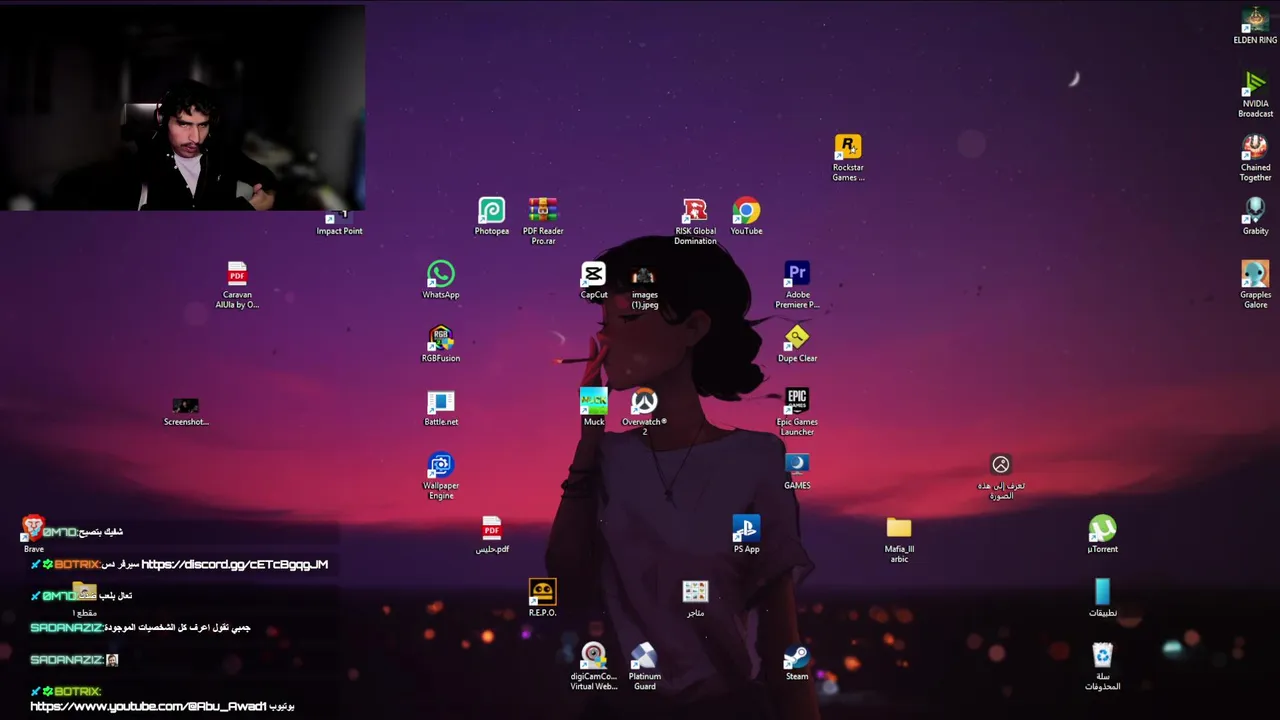Select the Chained Together game icon
This screenshot has height=720, width=1280.
point(1255,158)
